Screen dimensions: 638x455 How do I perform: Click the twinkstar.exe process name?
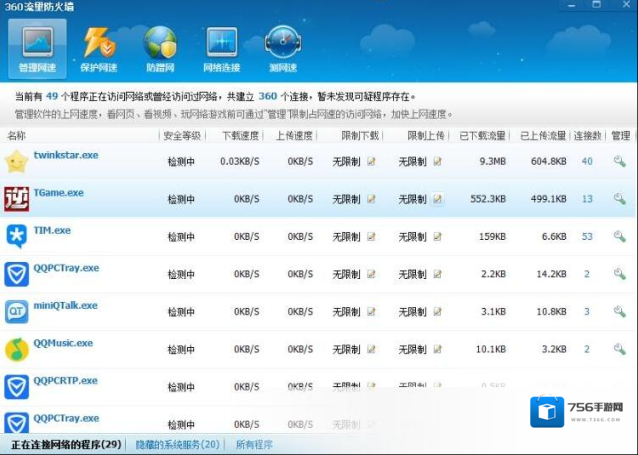pyautogui.click(x=66, y=155)
